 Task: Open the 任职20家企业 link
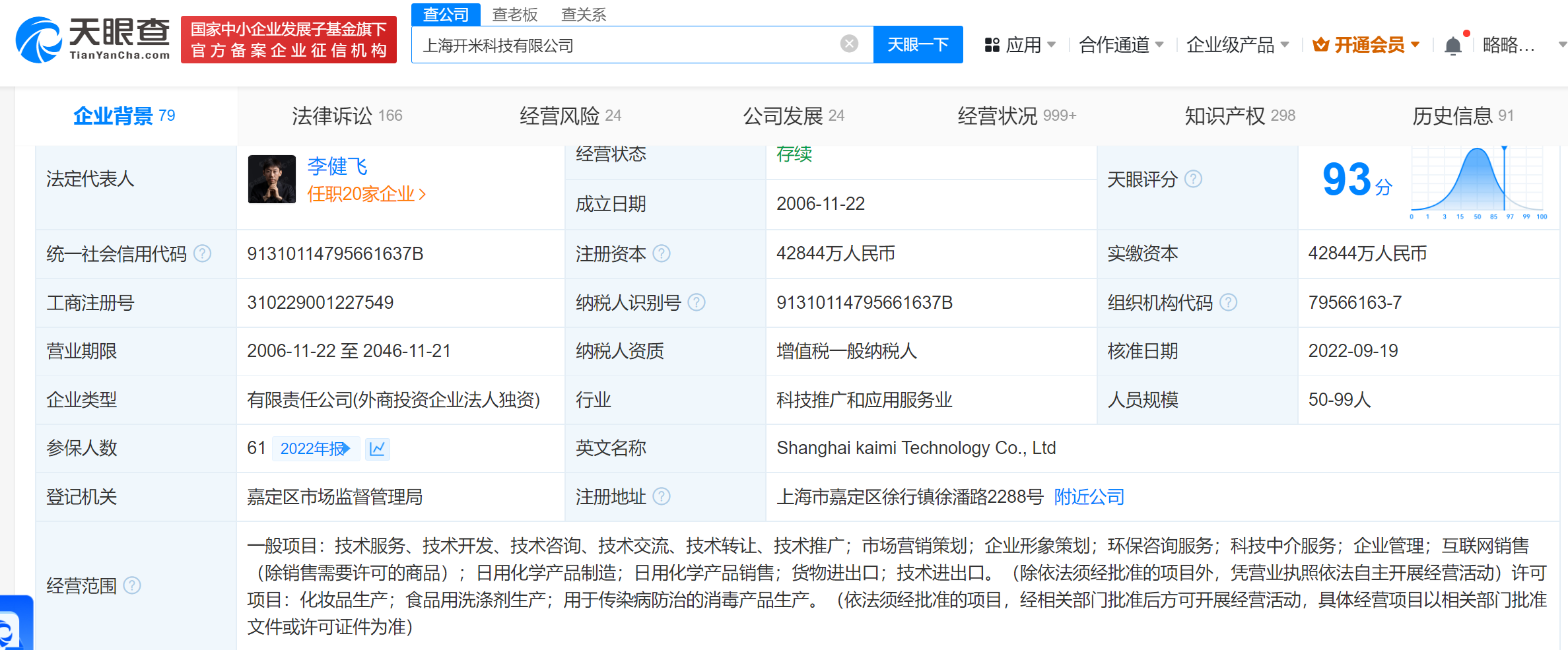(x=366, y=194)
